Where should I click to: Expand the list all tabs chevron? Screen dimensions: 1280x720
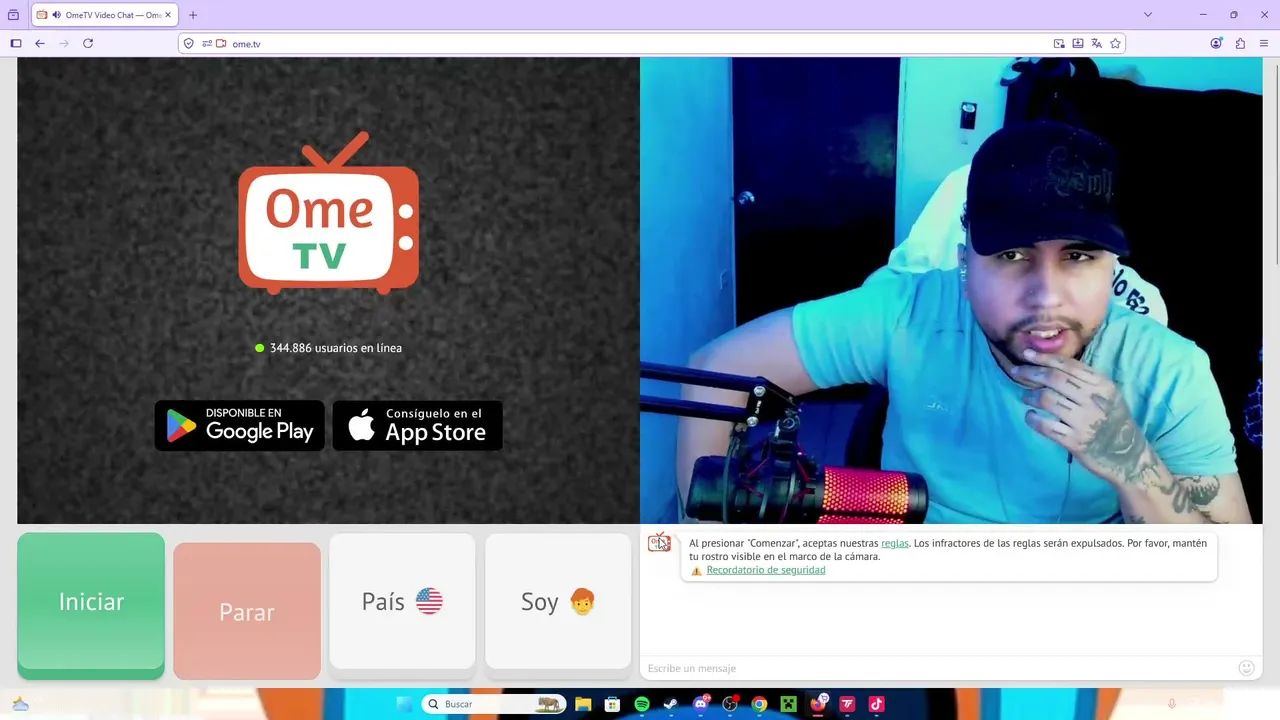coord(1148,15)
